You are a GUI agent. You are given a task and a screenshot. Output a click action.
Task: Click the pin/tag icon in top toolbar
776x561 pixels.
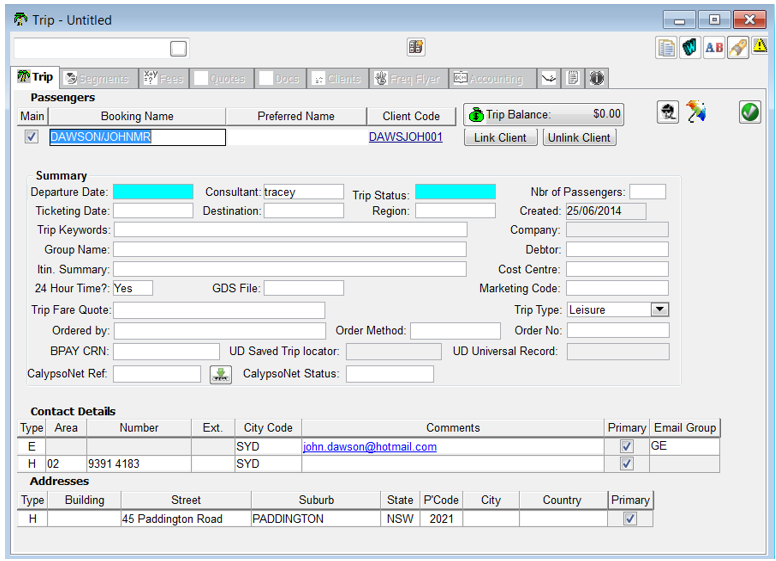click(x=737, y=48)
